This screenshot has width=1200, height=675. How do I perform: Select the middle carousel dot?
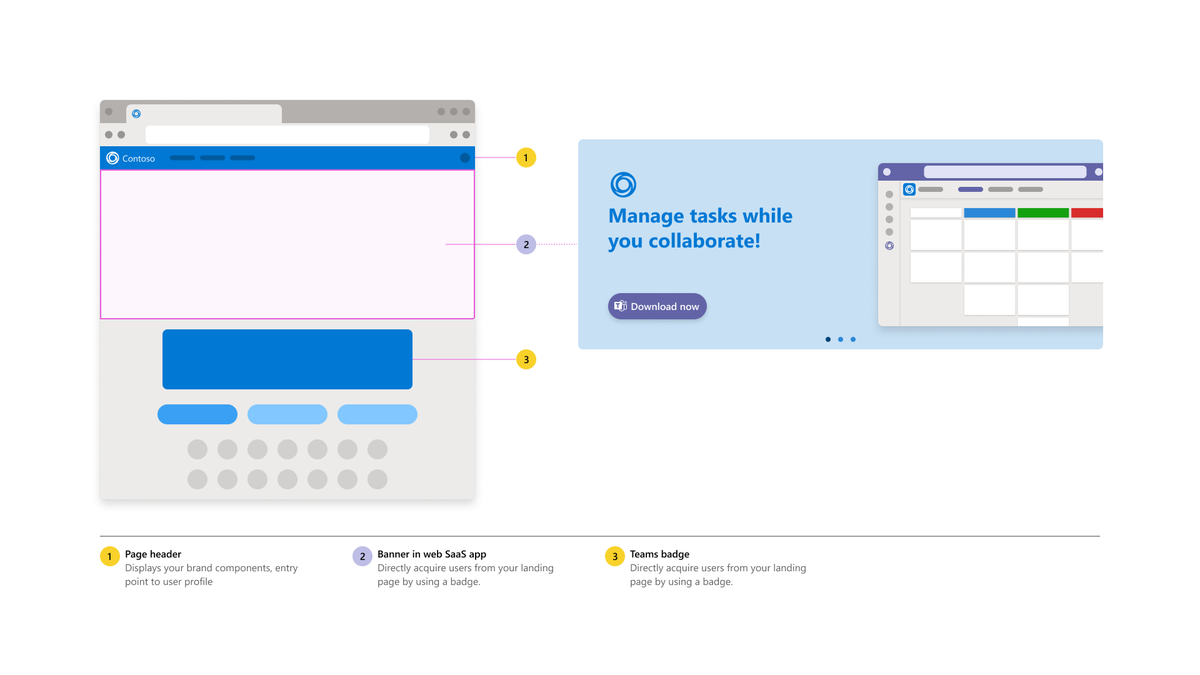tap(840, 339)
